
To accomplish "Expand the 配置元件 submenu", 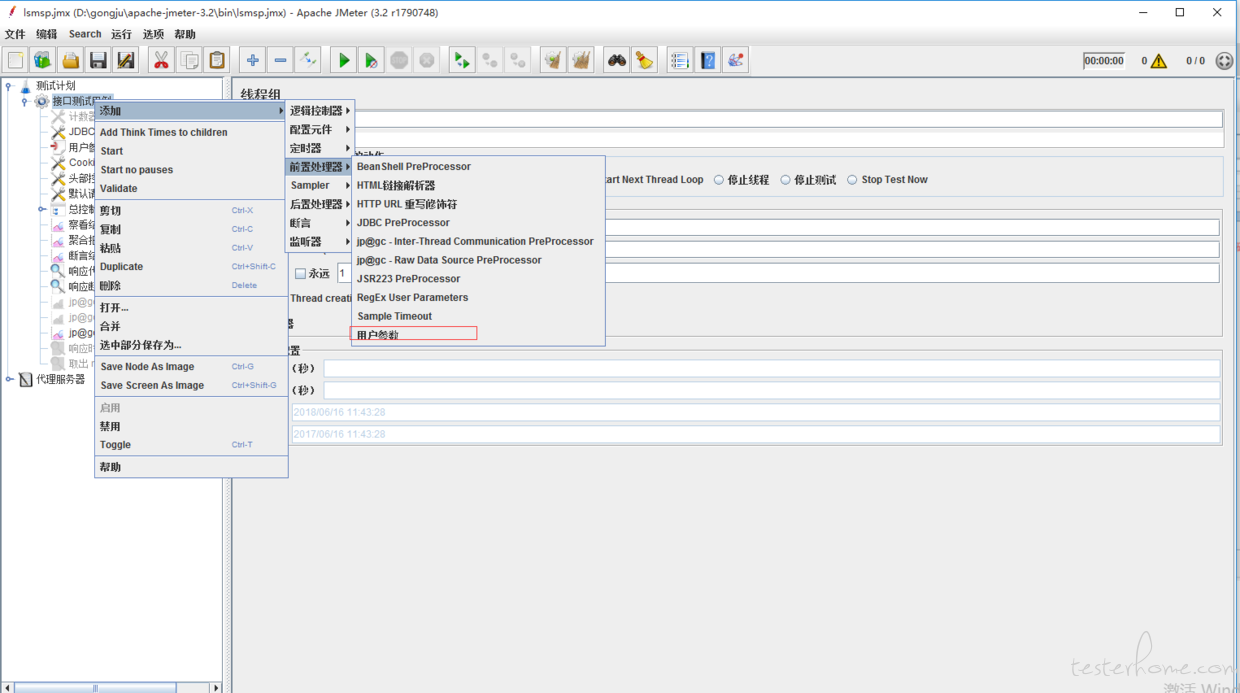I will coord(320,129).
